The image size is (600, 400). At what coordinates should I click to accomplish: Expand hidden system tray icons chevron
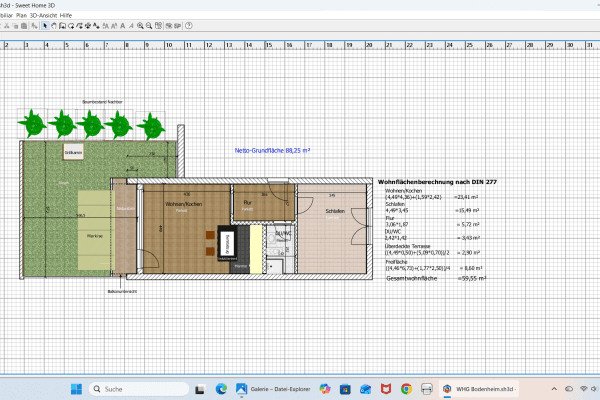pyautogui.click(x=554, y=389)
